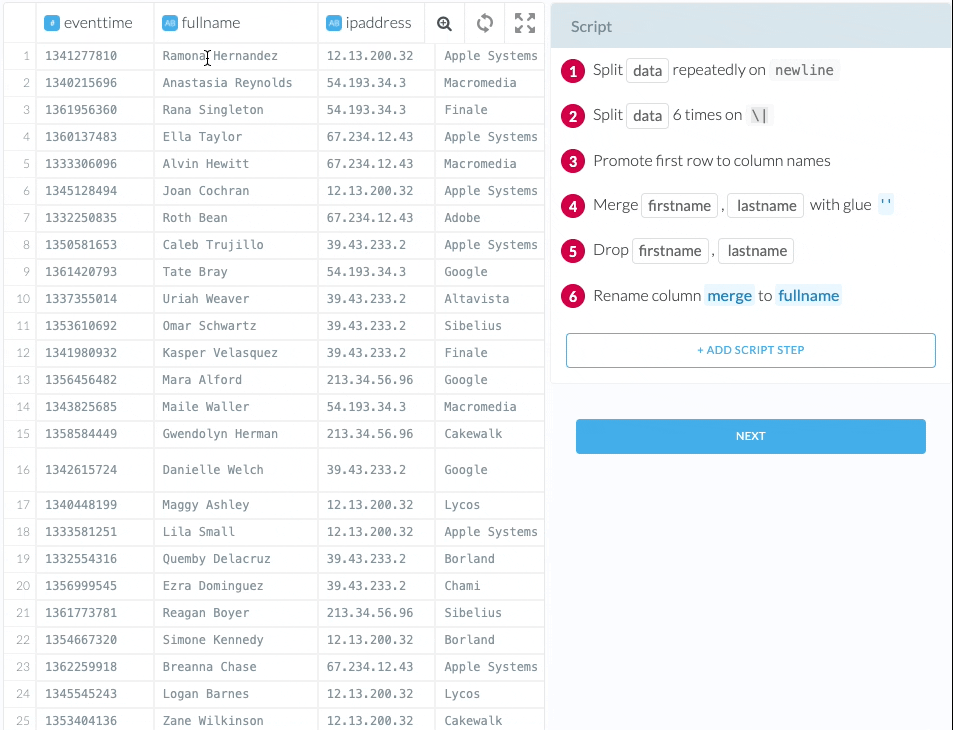
Task: Select the Promote first row step
Action: [711, 161]
